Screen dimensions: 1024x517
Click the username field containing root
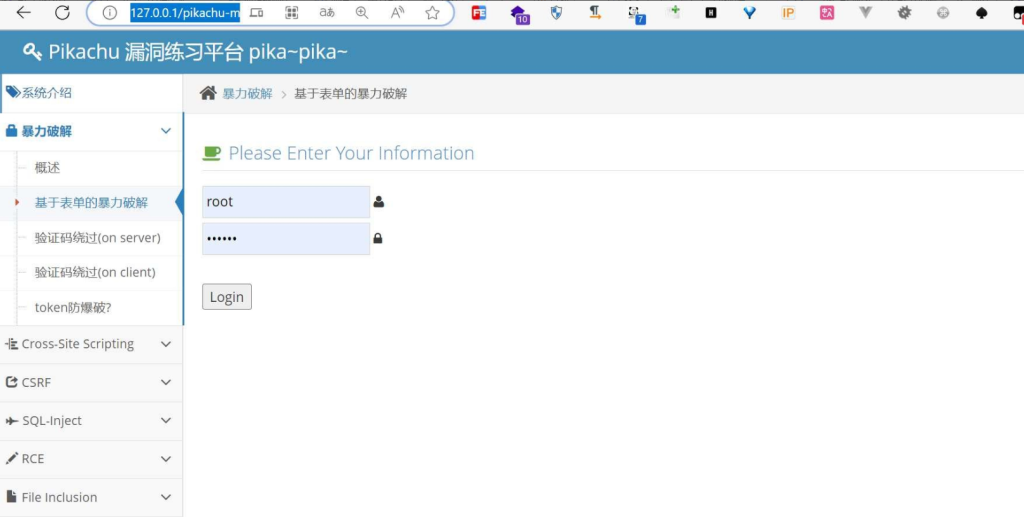point(285,202)
